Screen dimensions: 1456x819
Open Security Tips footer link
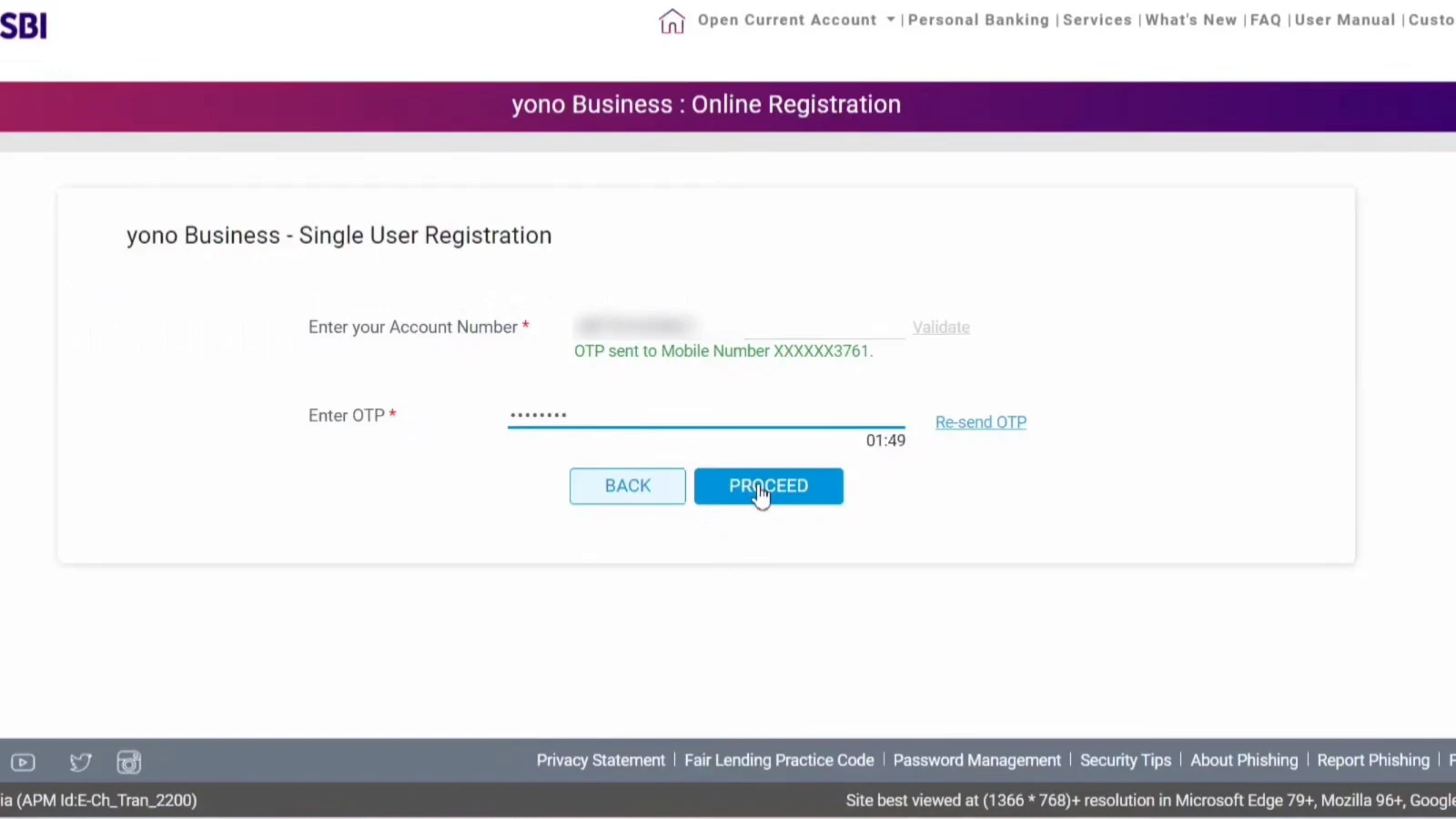coord(1126,760)
